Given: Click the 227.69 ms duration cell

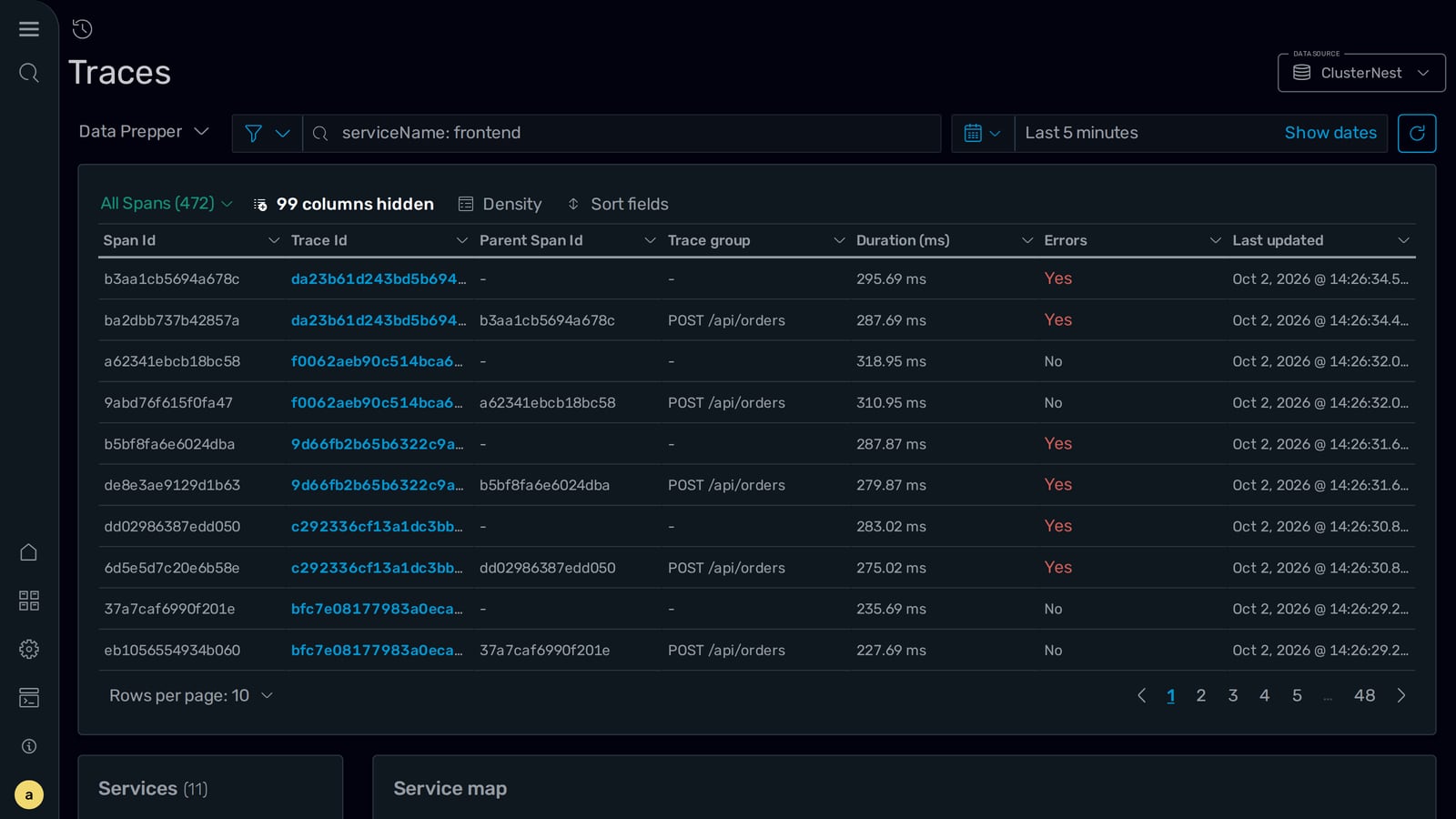Looking at the screenshot, I should click(x=891, y=650).
